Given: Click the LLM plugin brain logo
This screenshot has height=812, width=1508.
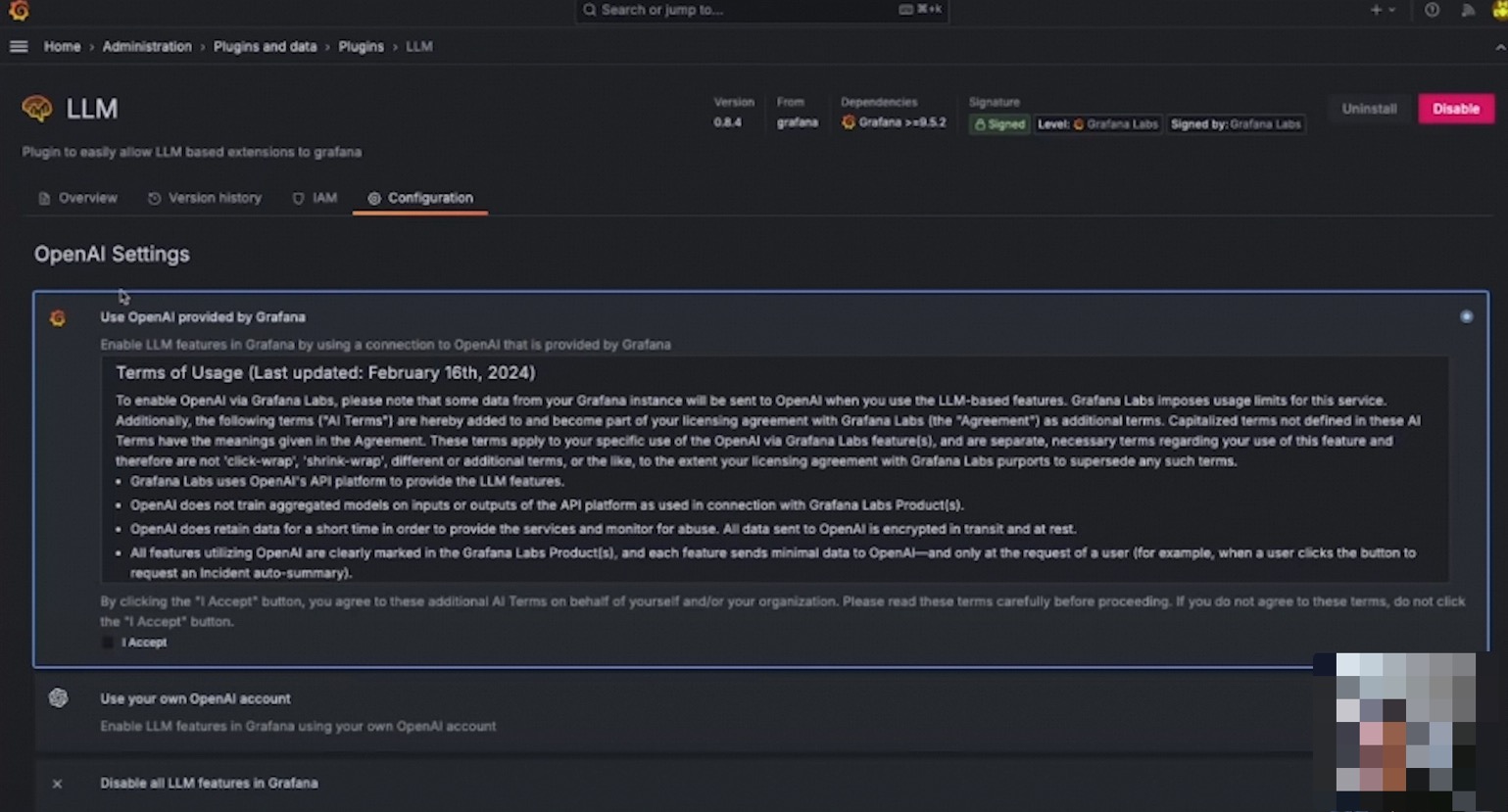Looking at the screenshot, I should (x=37, y=109).
